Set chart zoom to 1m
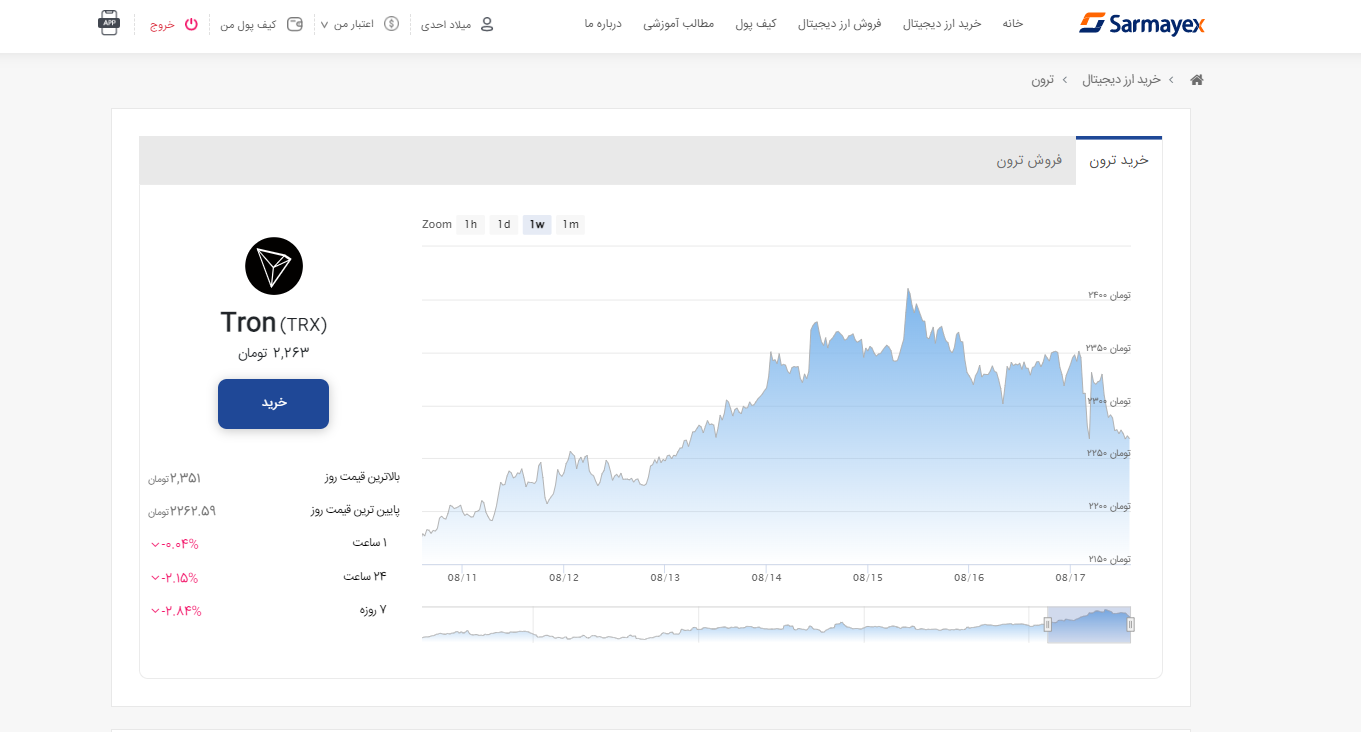This screenshot has width=1361, height=732. [x=570, y=224]
